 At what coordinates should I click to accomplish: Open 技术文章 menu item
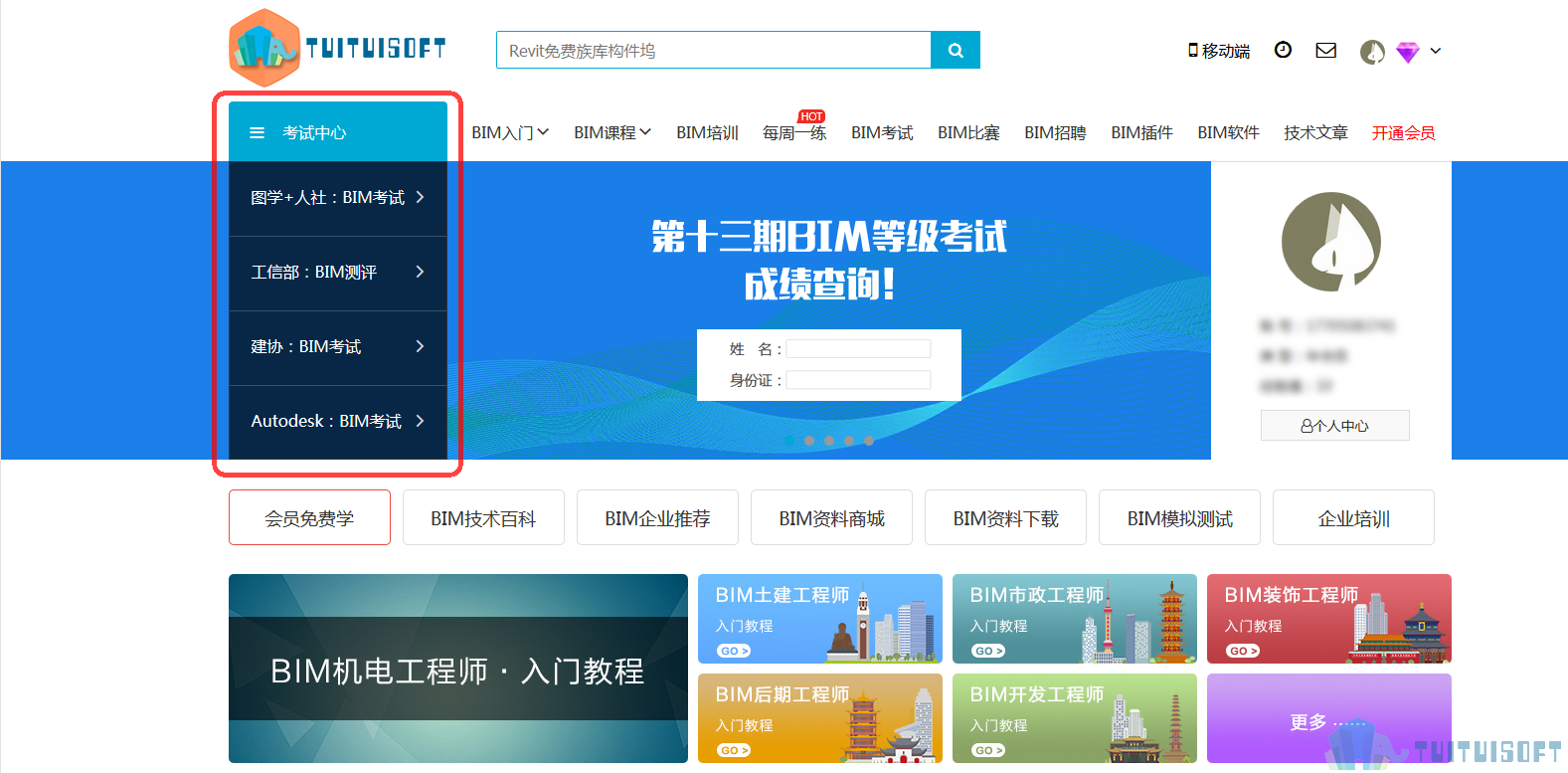point(1315,132)
